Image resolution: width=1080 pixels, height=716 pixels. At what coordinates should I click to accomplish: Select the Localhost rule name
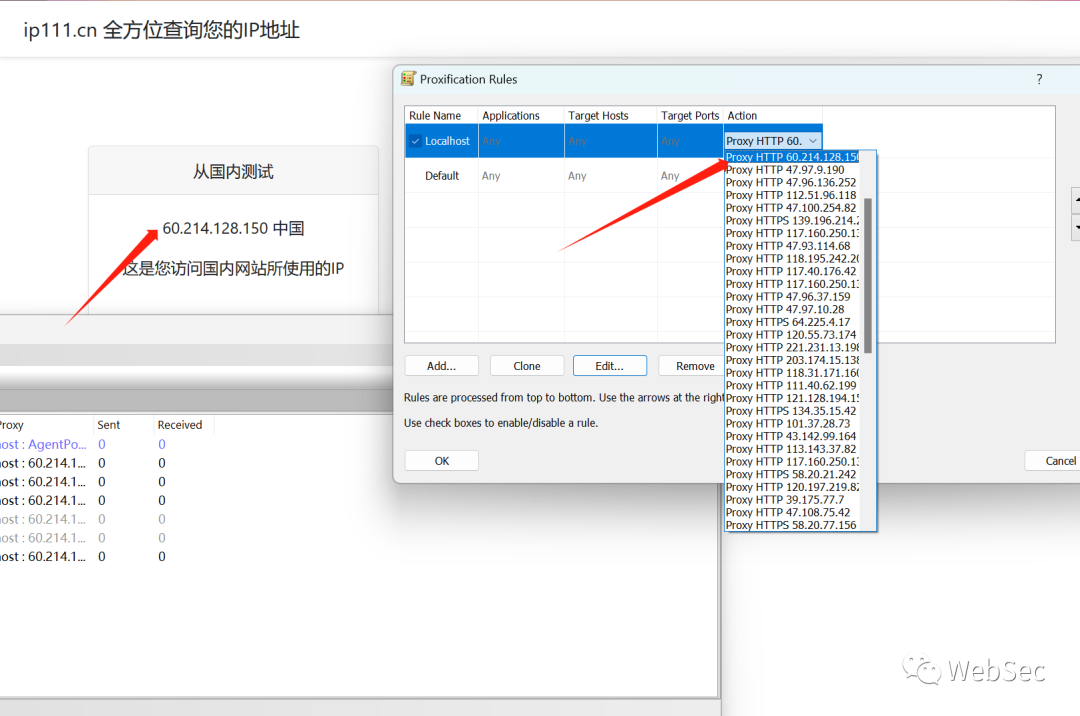coord(447,141)
